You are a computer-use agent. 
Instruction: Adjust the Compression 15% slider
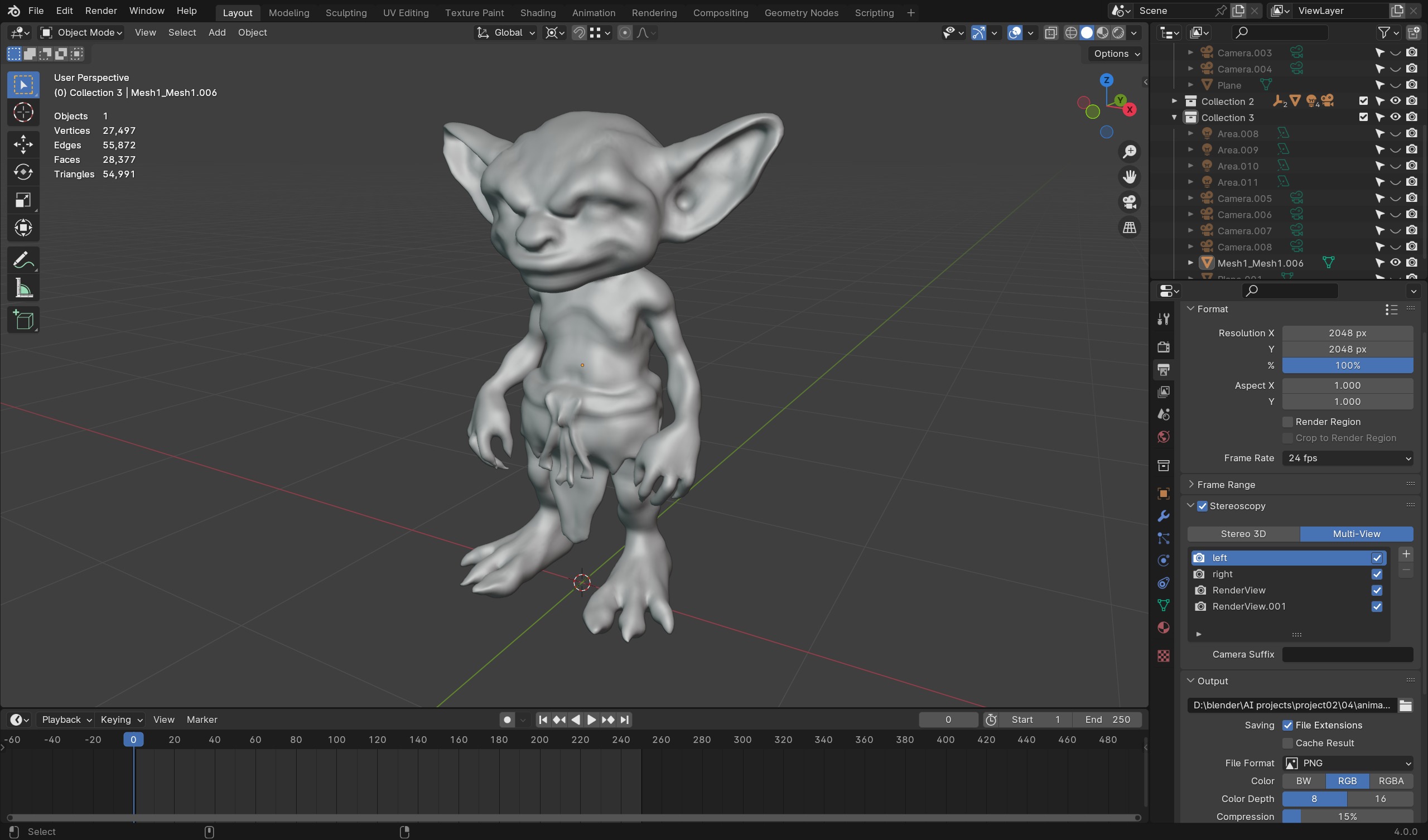[x=1348, y=817]
